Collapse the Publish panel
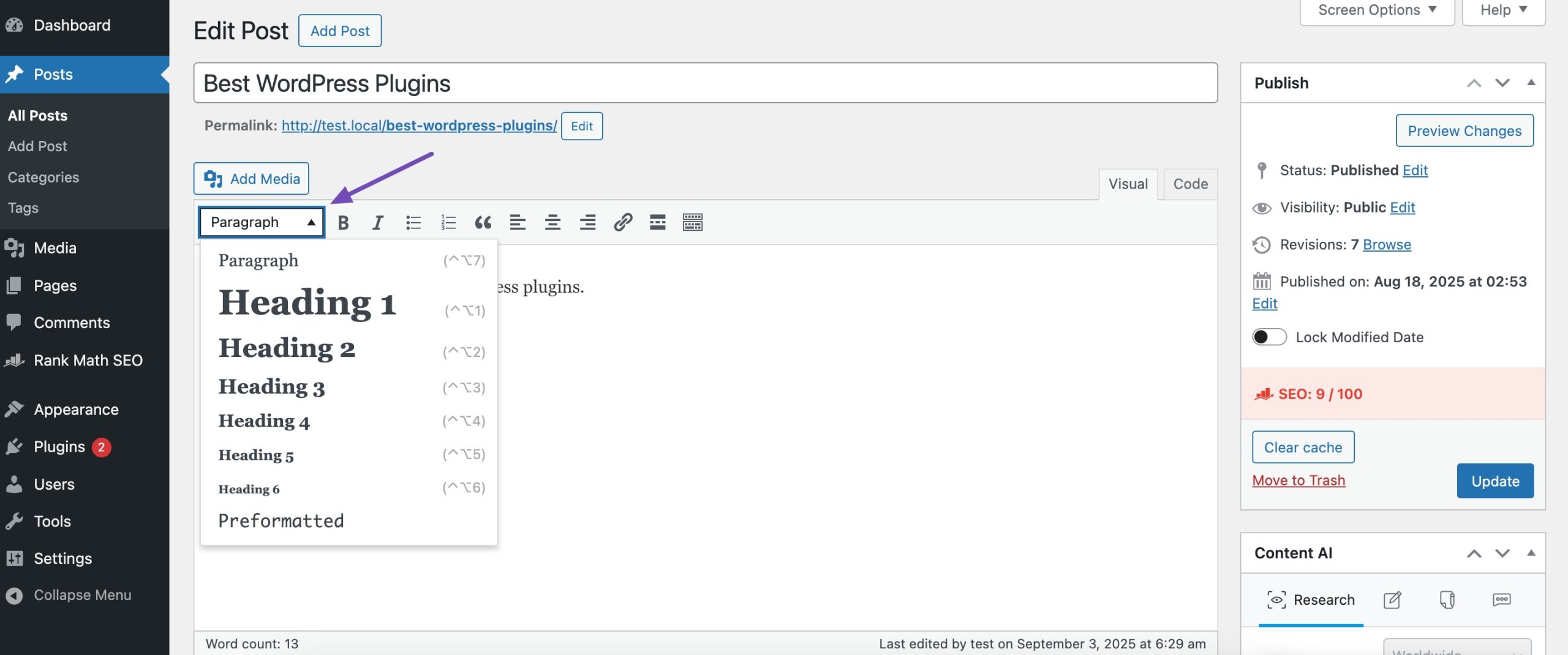This screenshot has height=655, width=1568. [1531, 83]
